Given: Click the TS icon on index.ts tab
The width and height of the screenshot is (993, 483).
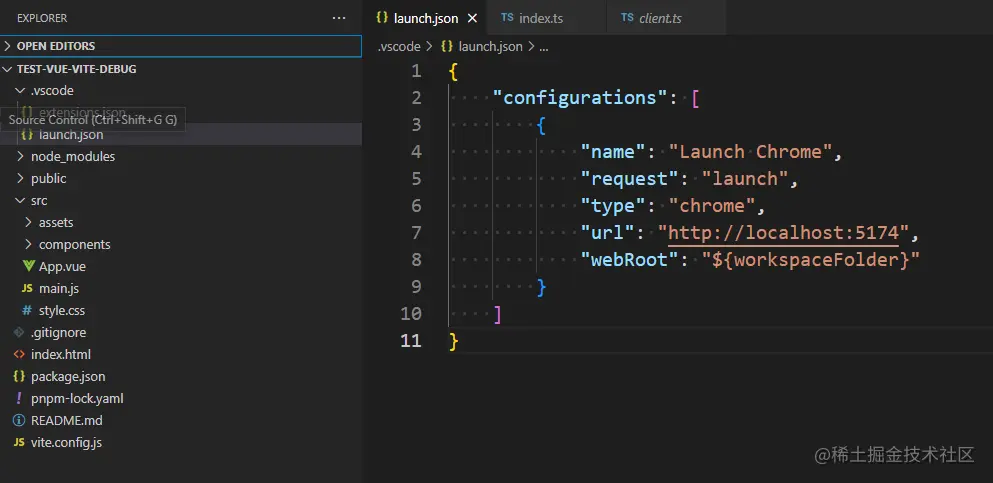Looking at the screenshot, I should (x=507, y=18).
